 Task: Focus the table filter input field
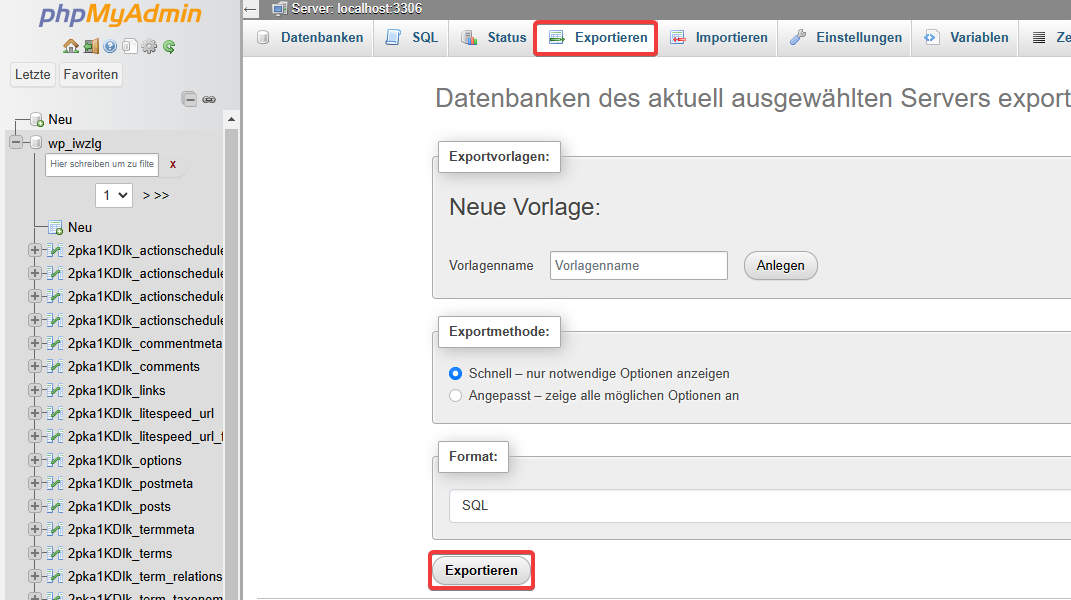click(102, 165)
